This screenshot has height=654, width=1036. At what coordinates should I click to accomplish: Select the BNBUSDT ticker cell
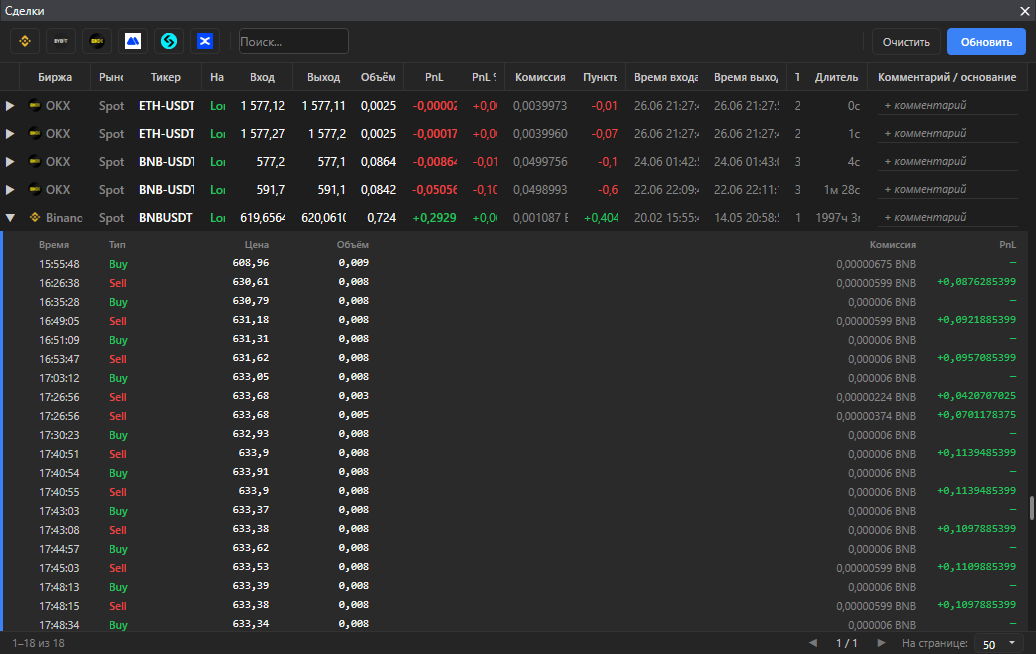166,217
